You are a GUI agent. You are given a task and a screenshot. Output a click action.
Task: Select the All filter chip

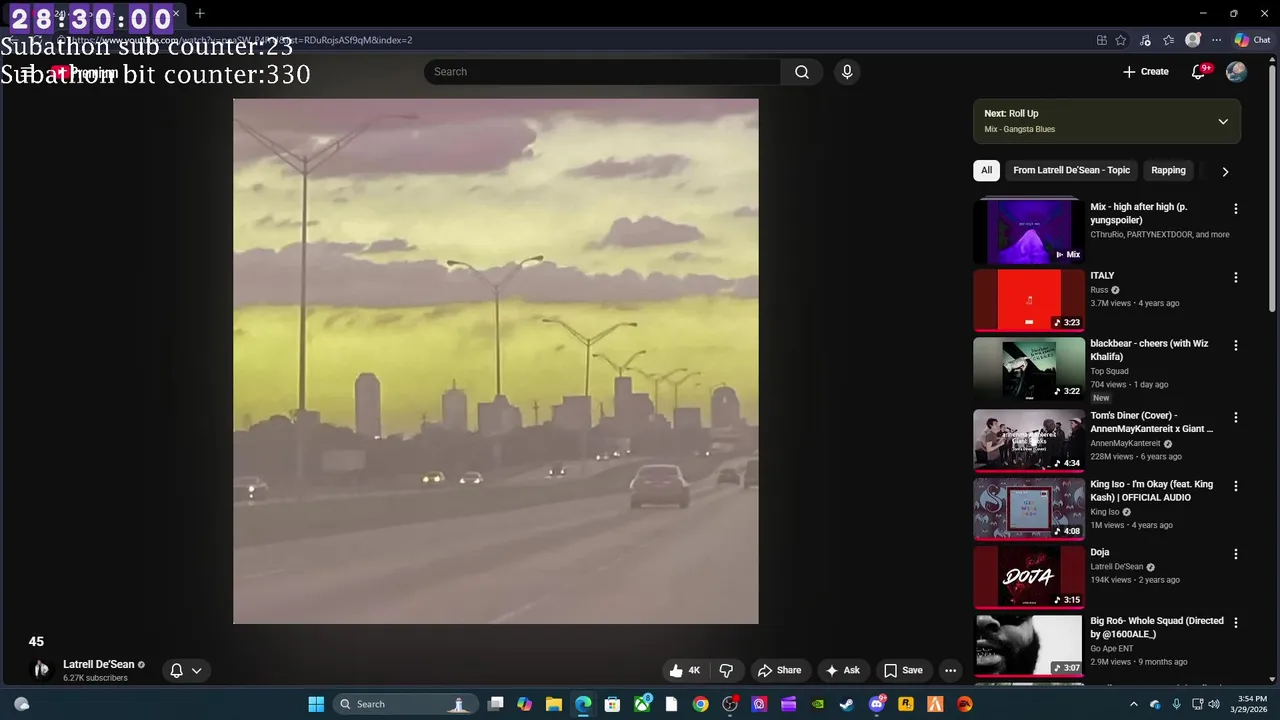tap(986, 170)
